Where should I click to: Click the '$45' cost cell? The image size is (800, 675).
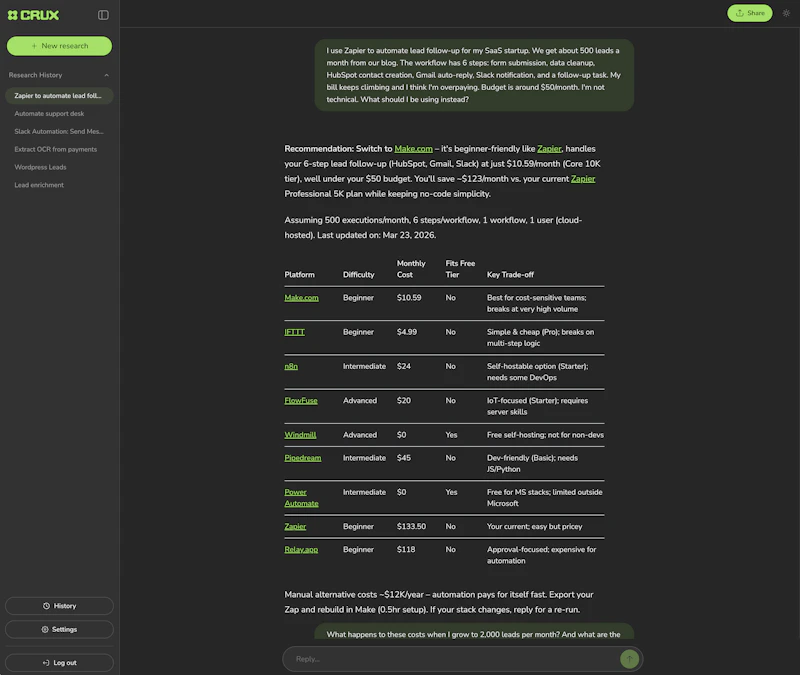pos(404,458)
